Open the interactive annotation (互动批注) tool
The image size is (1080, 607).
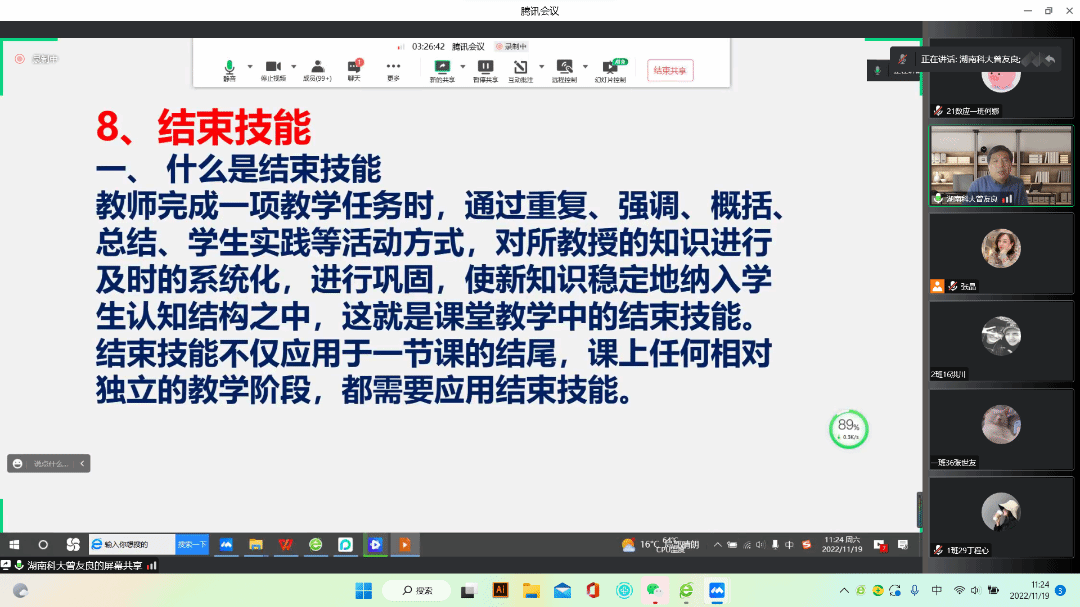point(521,68)
